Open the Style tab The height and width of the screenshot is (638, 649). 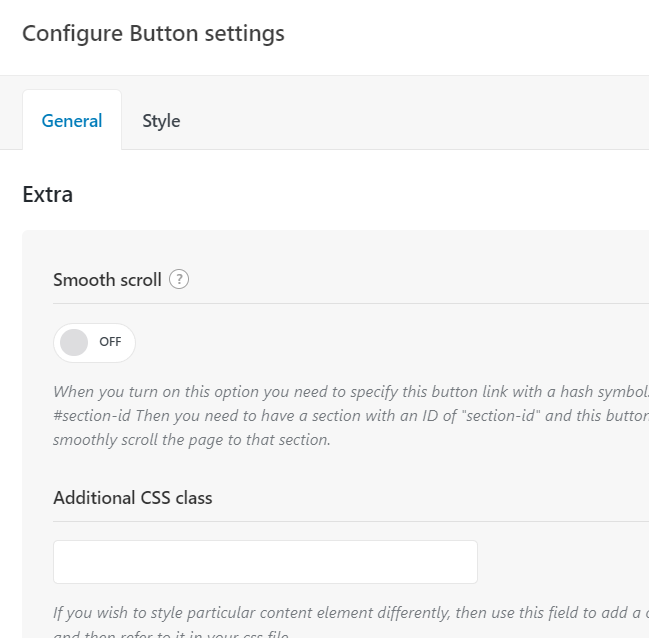pyautogui.click(x=161, y=121)
